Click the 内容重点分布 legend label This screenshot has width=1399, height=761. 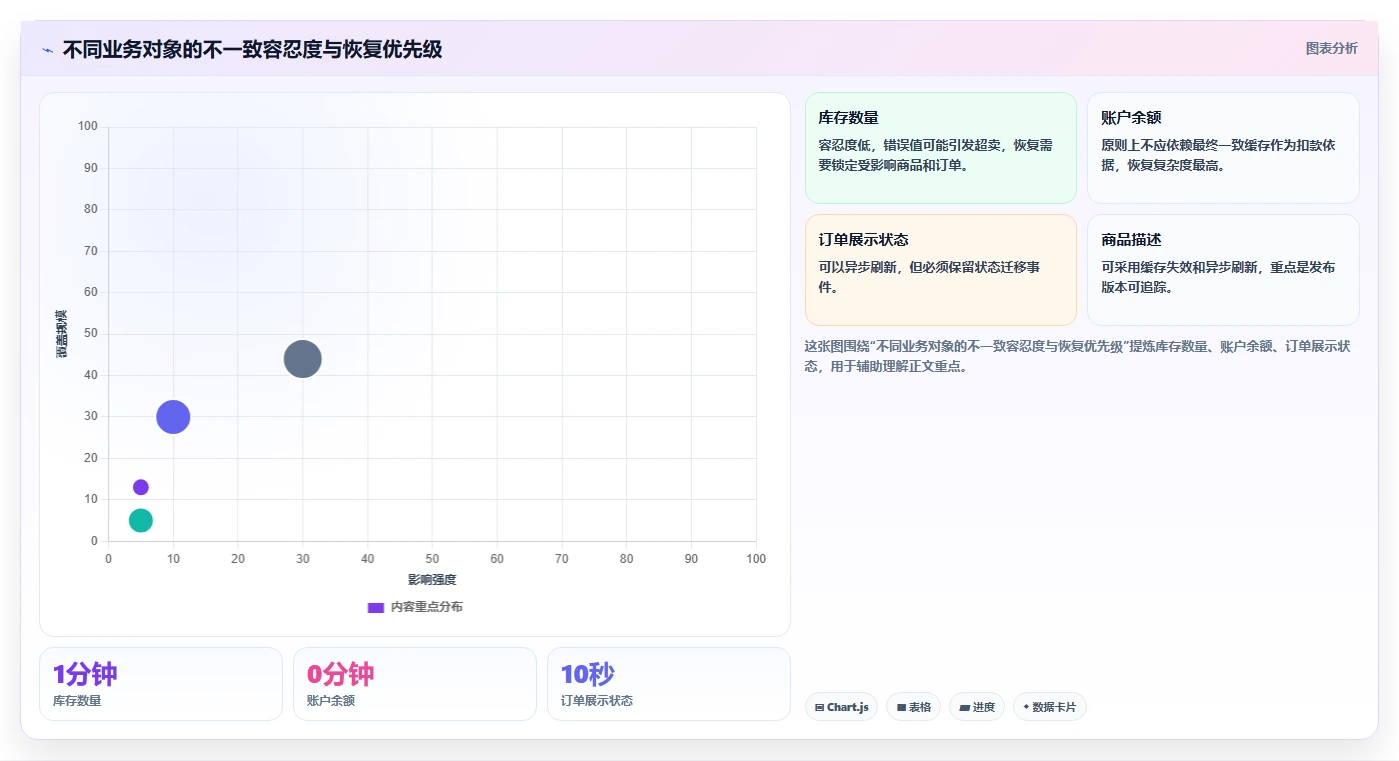pos(427,607)
